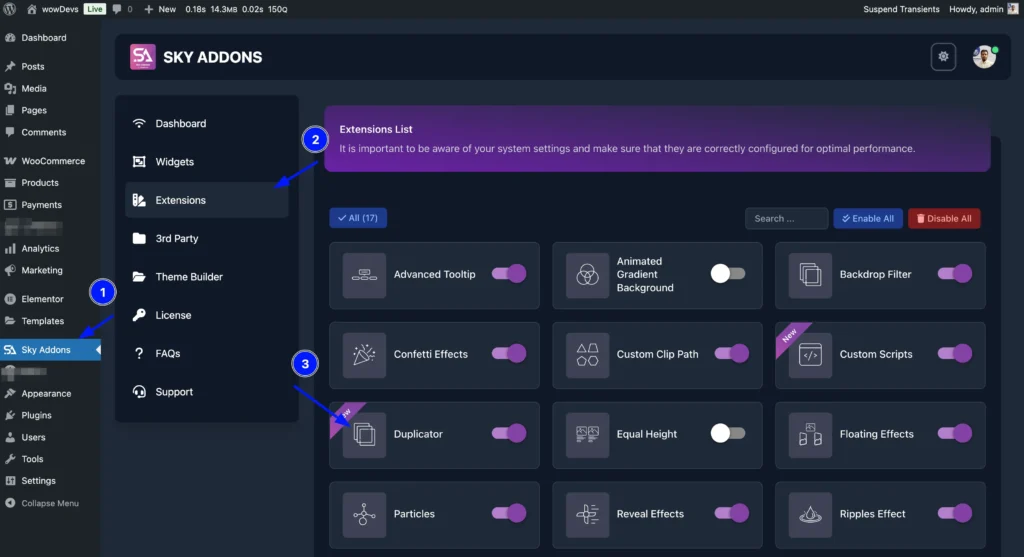Viewport: 1024px width, 557px height.
Task: Click the Ripples Effect icon
Action: 810,514
